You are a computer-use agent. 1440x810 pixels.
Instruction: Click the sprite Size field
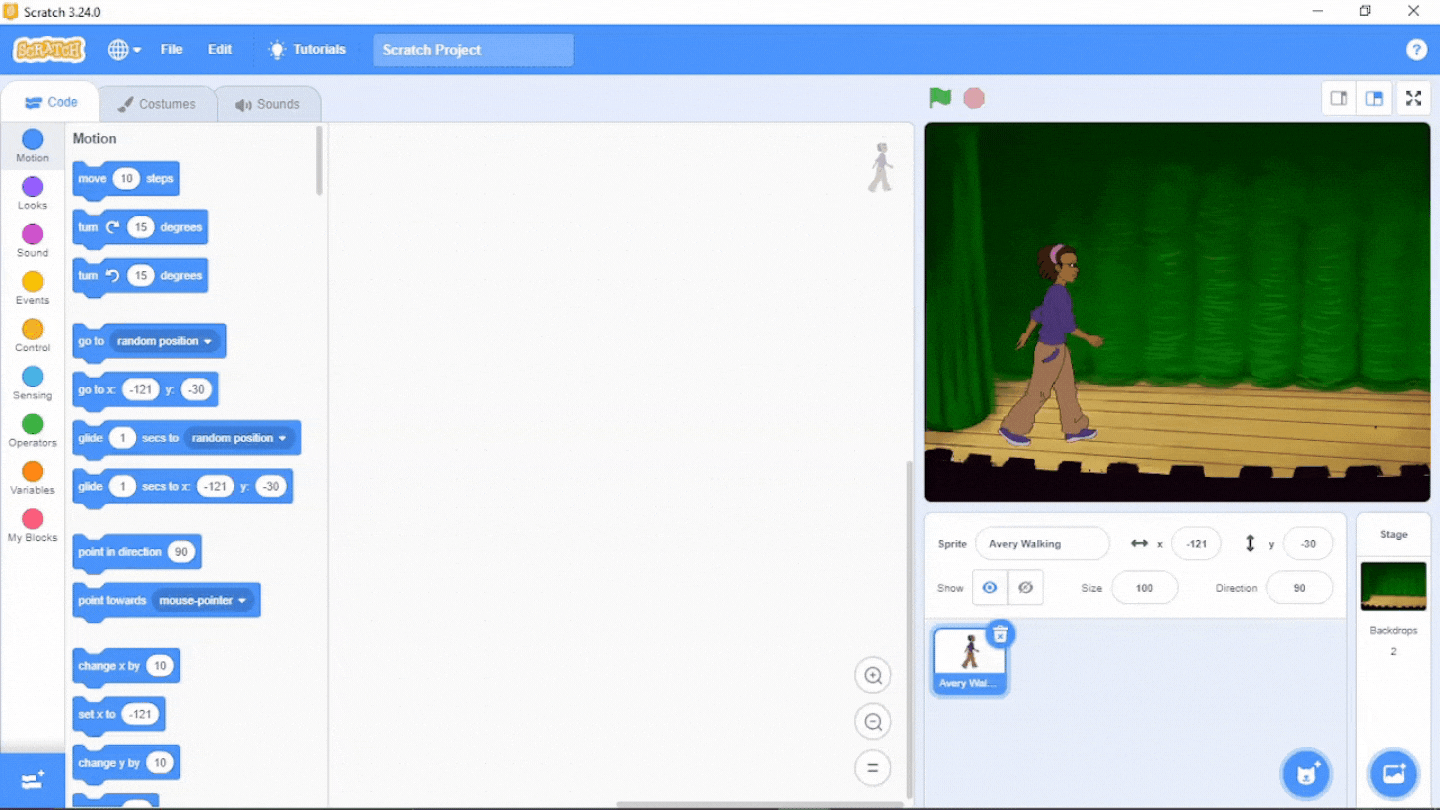[x=1144, y=588]
